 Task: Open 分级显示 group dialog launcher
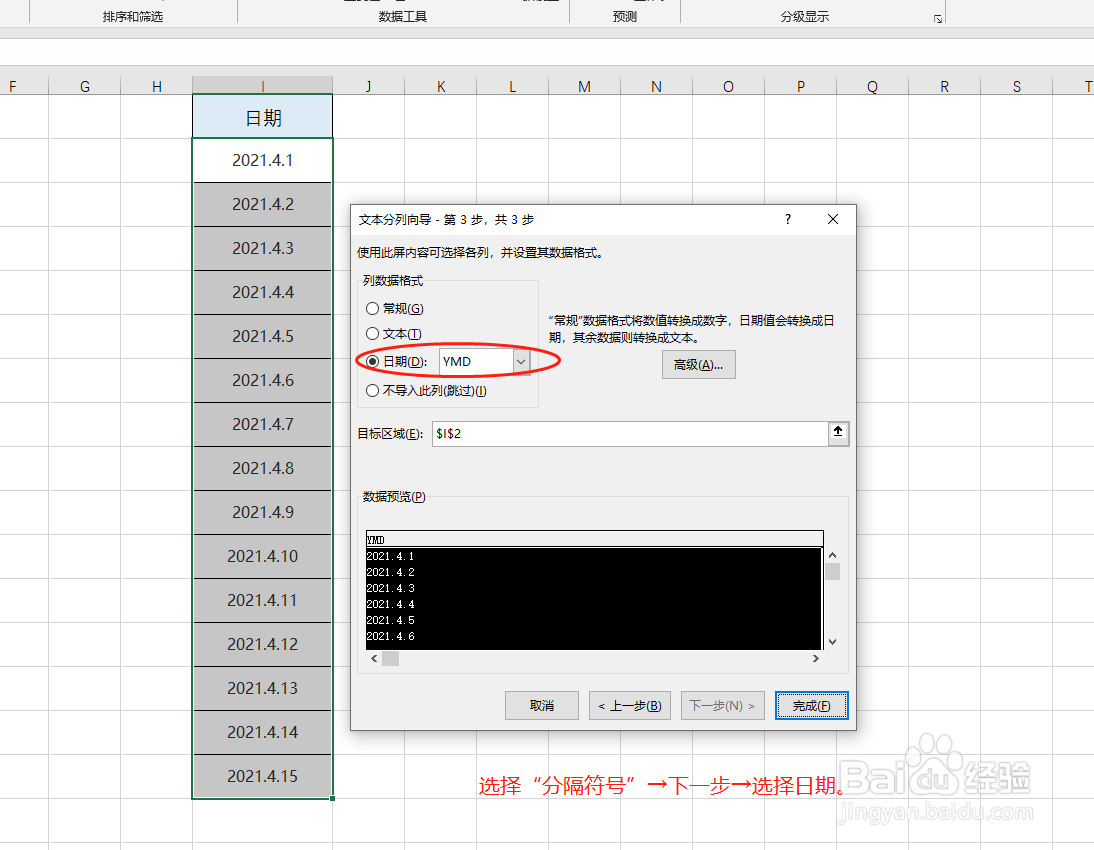pos(938,19)
